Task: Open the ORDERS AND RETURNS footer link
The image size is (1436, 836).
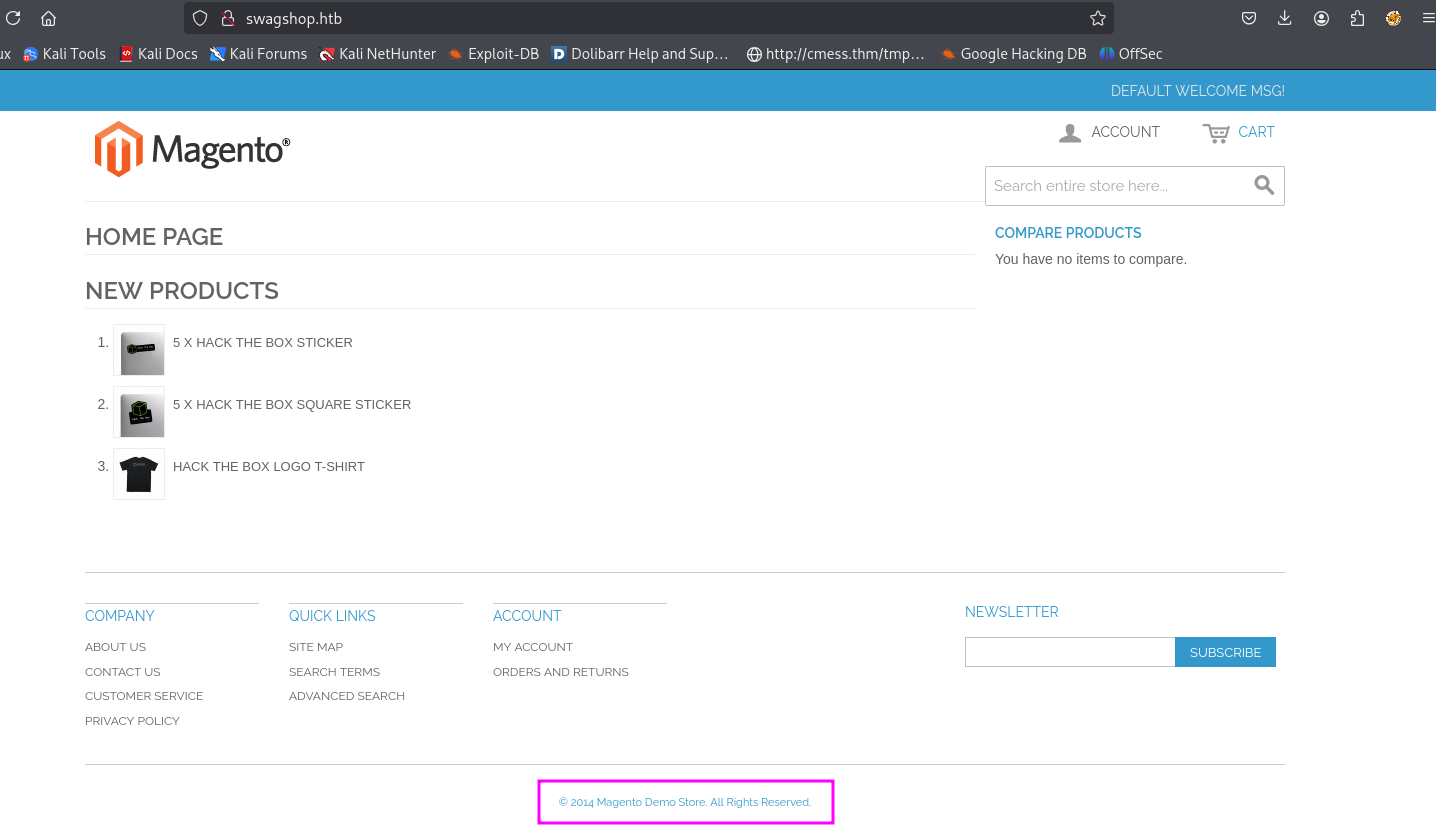Action: tap(561, 672)
